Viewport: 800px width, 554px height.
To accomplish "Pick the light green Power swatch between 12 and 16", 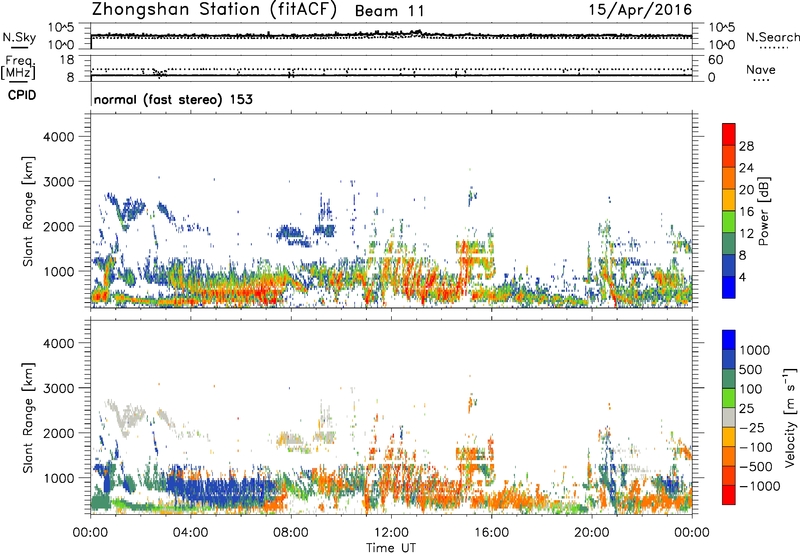I will tap(729, 221).
